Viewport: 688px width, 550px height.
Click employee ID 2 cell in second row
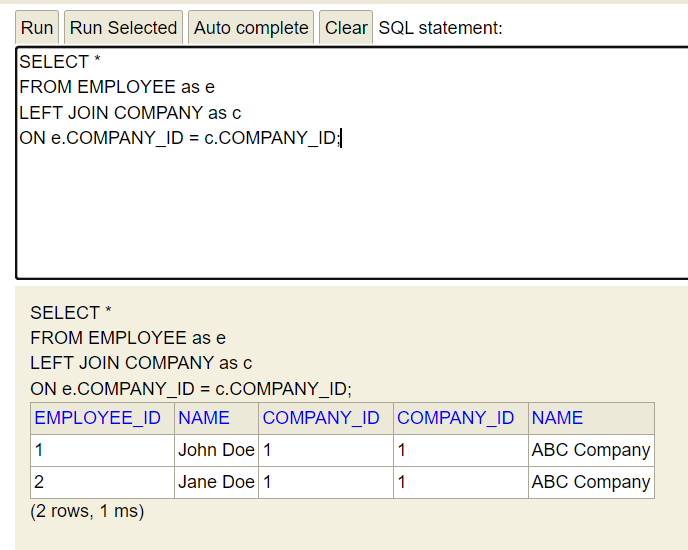[102, 482]
